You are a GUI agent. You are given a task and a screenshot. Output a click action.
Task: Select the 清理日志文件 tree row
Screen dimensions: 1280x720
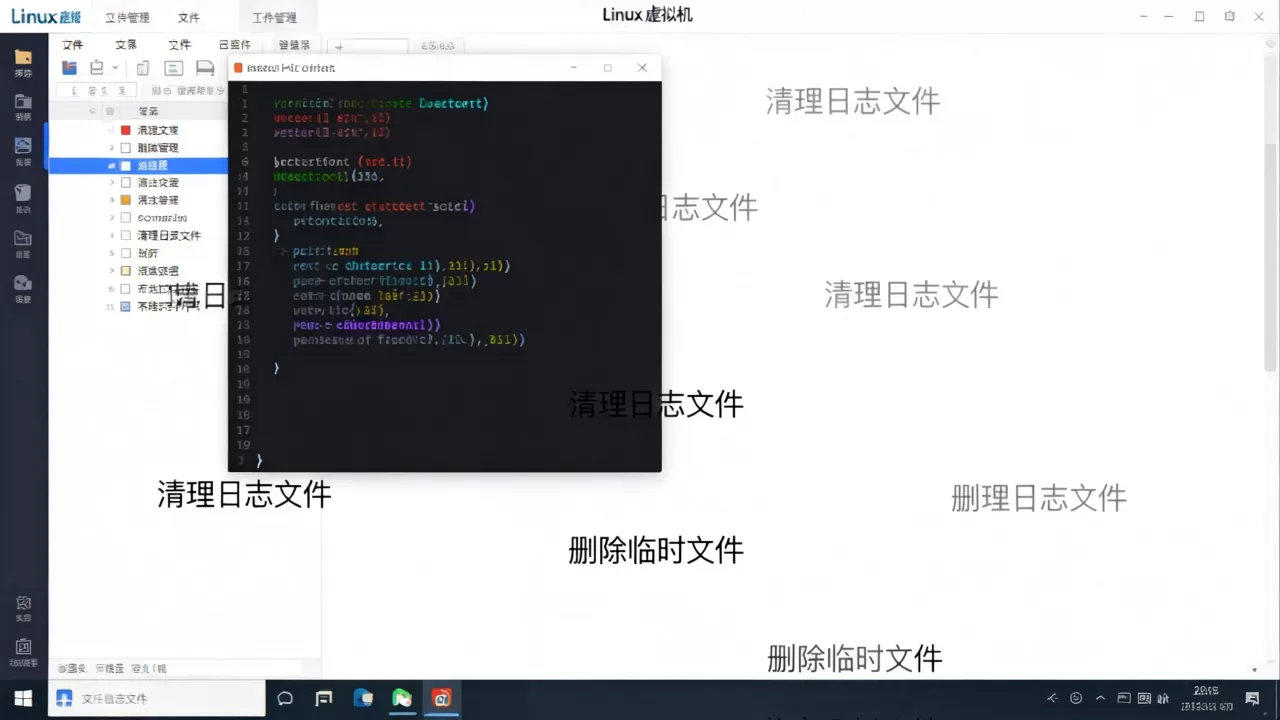point(138,235)
